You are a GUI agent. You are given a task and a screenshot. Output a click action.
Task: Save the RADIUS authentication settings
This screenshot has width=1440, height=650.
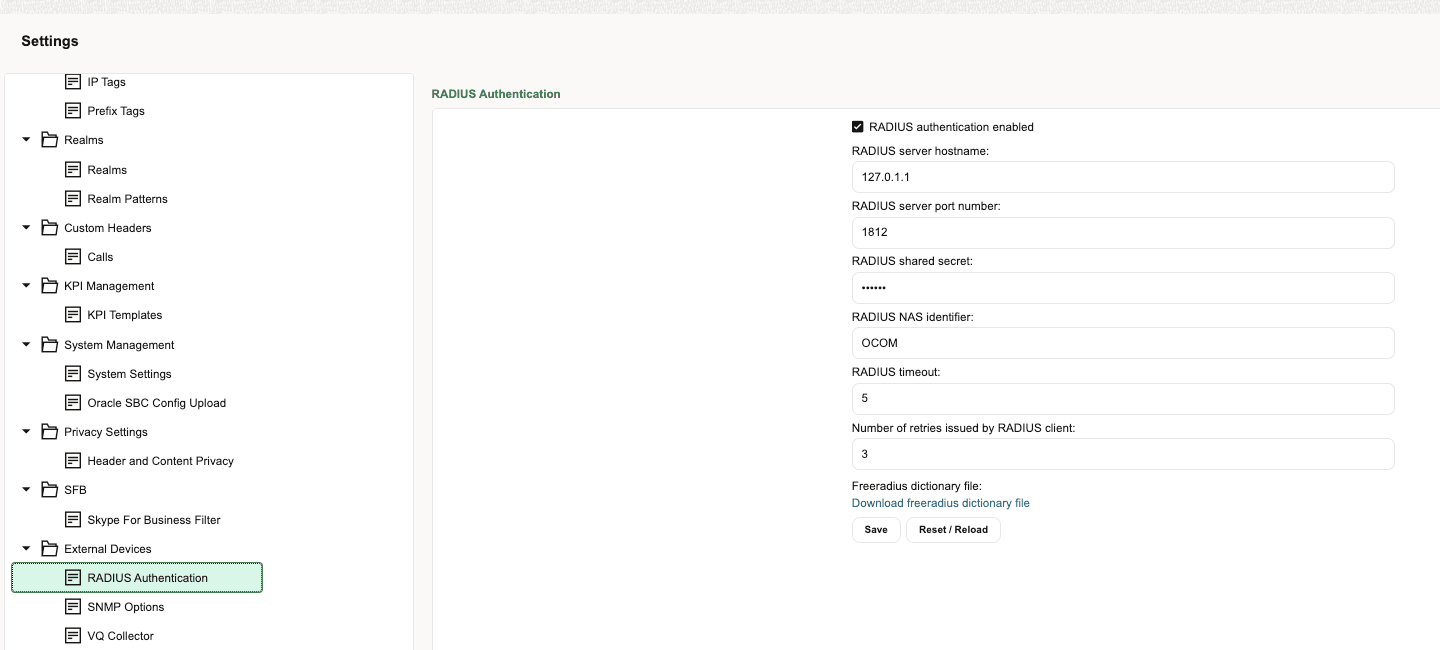pyautogui.click(x=875, y=529)
